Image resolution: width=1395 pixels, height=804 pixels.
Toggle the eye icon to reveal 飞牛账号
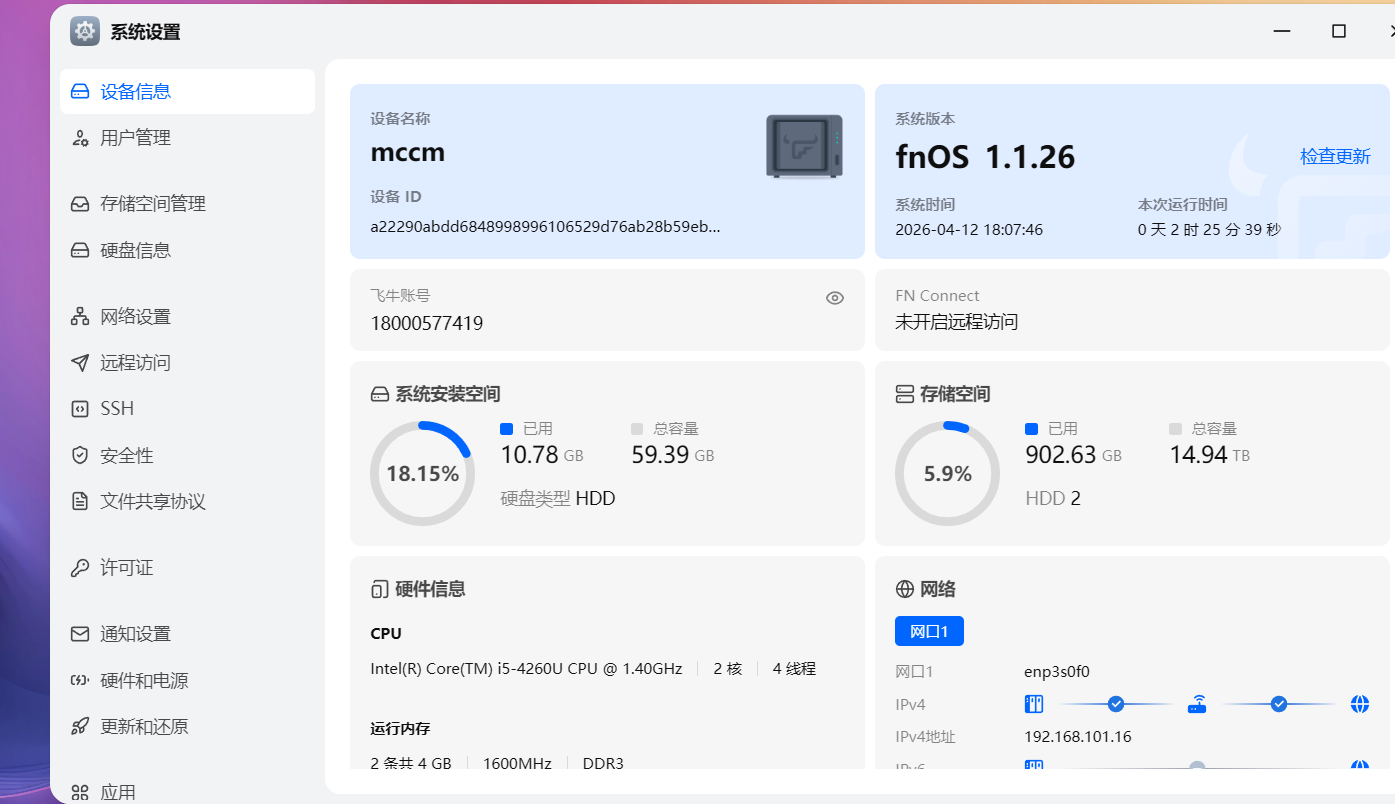835,298
